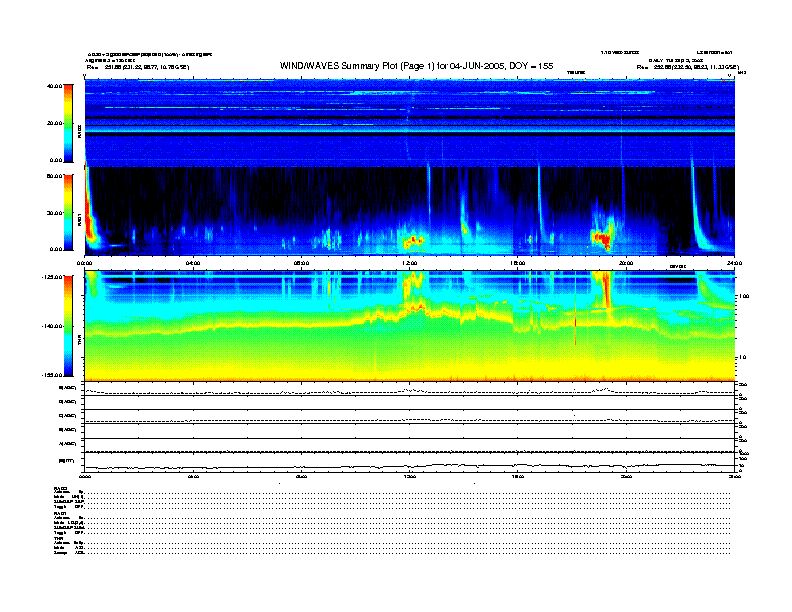Click the 24:00 tick label under RAD1 spectrogram

[x=734, y=263]
